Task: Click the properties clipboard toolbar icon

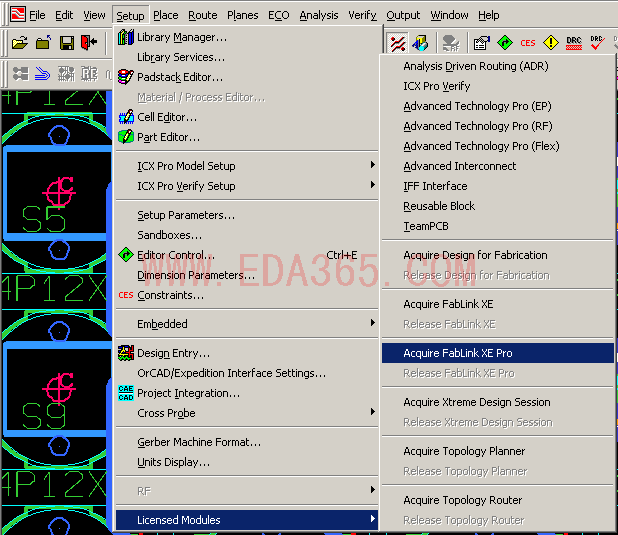Action: point(482,43)
